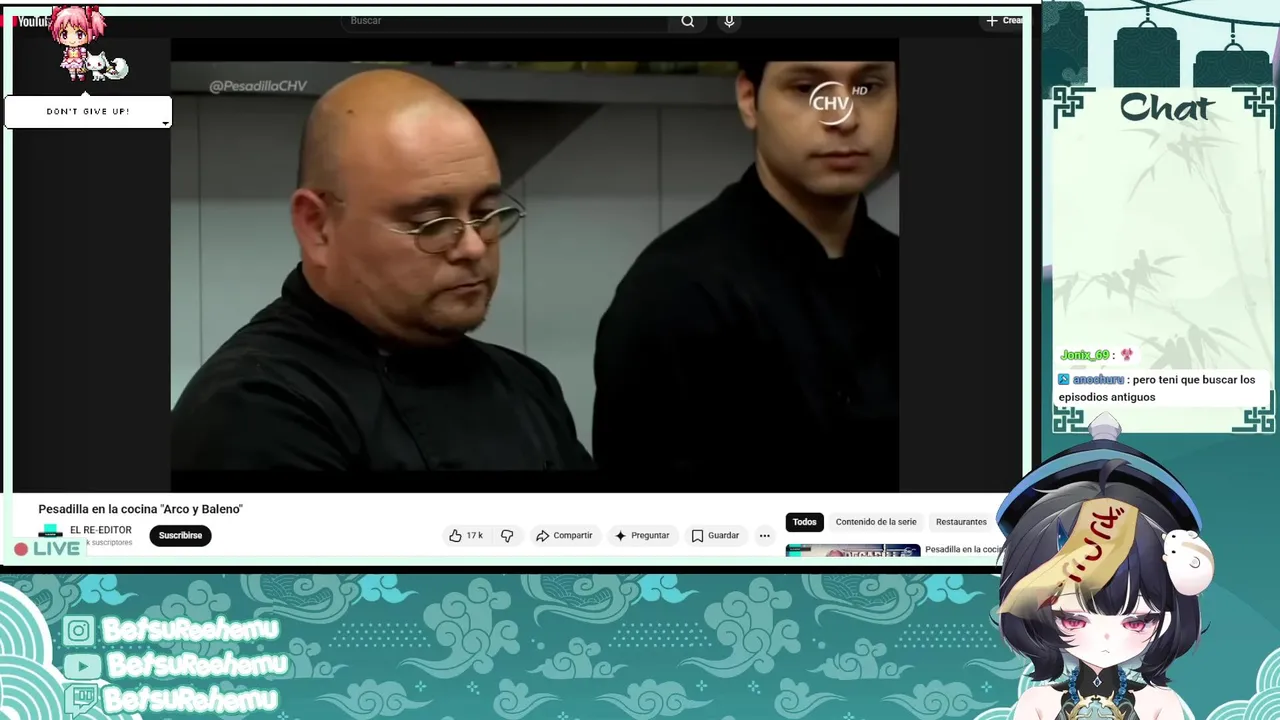The width and height of the screenshot is (1280, 720).
Task: Click the recommended video title Pesadilla en la cocina
Action: click(x=963, y=549)
